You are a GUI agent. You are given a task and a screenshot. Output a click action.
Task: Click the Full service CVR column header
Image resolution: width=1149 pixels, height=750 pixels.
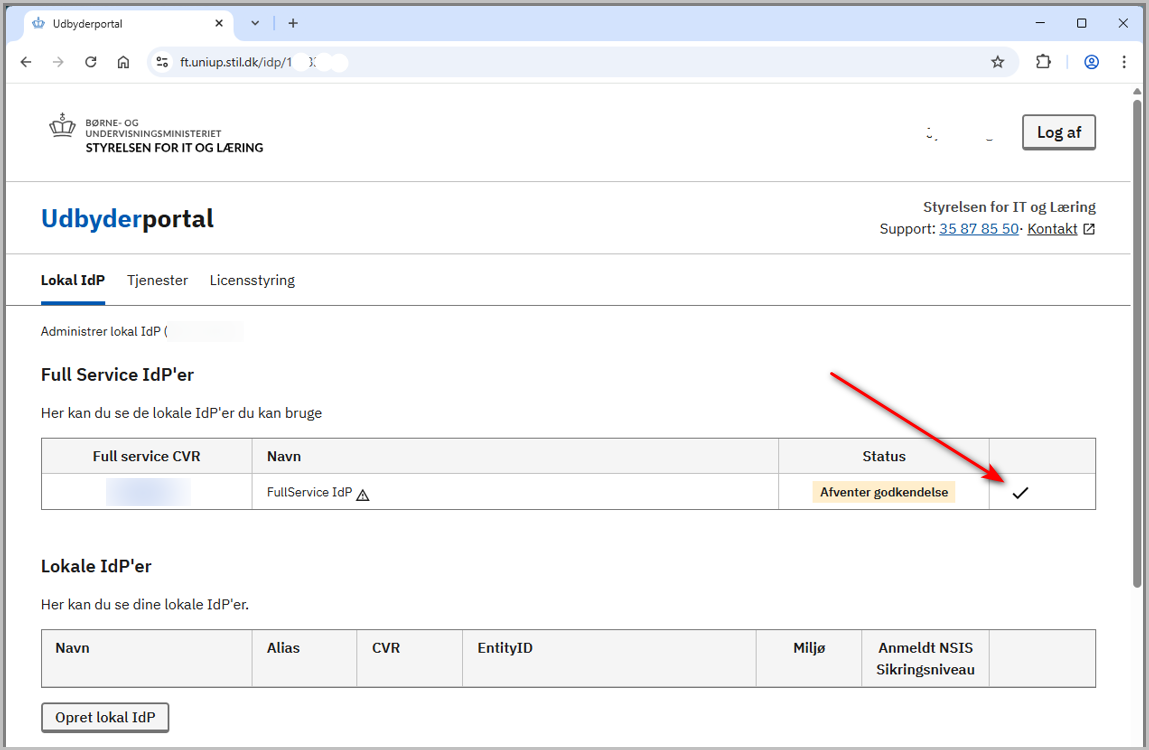pos(147,456)
